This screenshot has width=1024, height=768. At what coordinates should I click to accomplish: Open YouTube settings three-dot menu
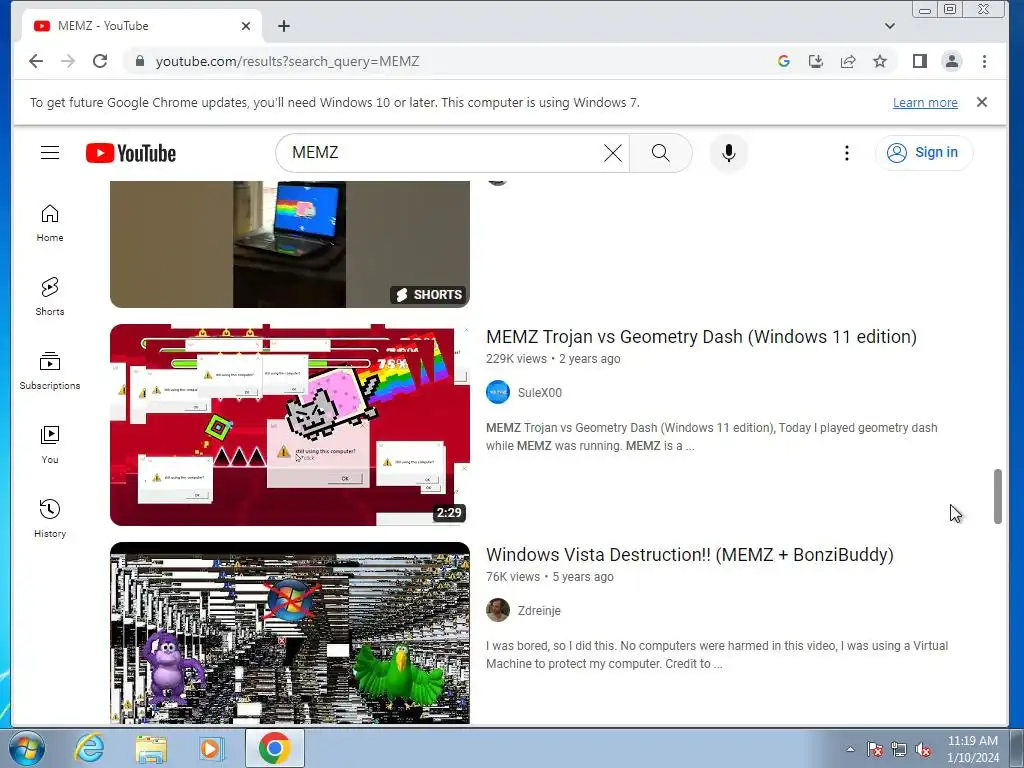pos(846,153)
